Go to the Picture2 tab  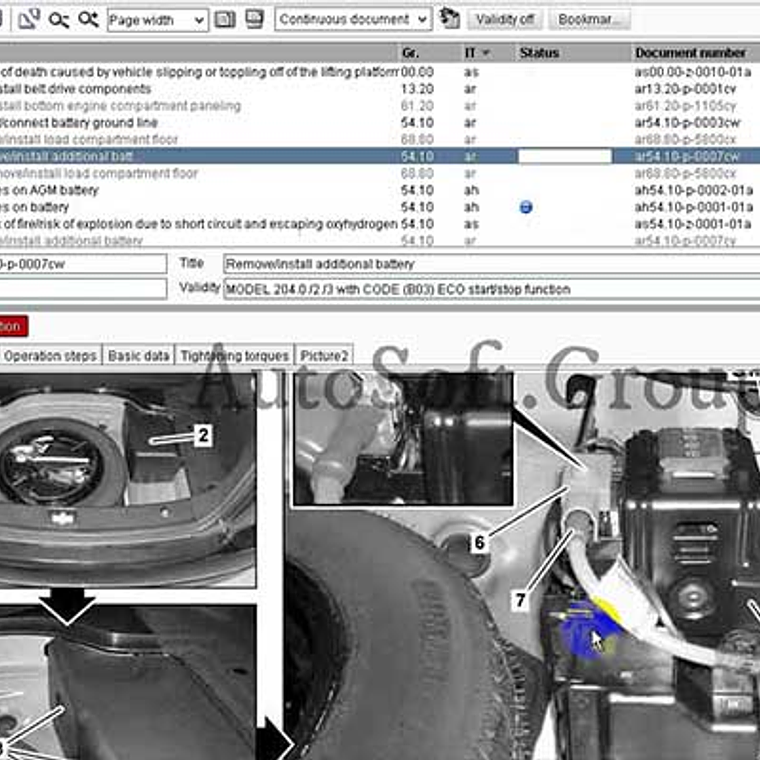[324, 356]
